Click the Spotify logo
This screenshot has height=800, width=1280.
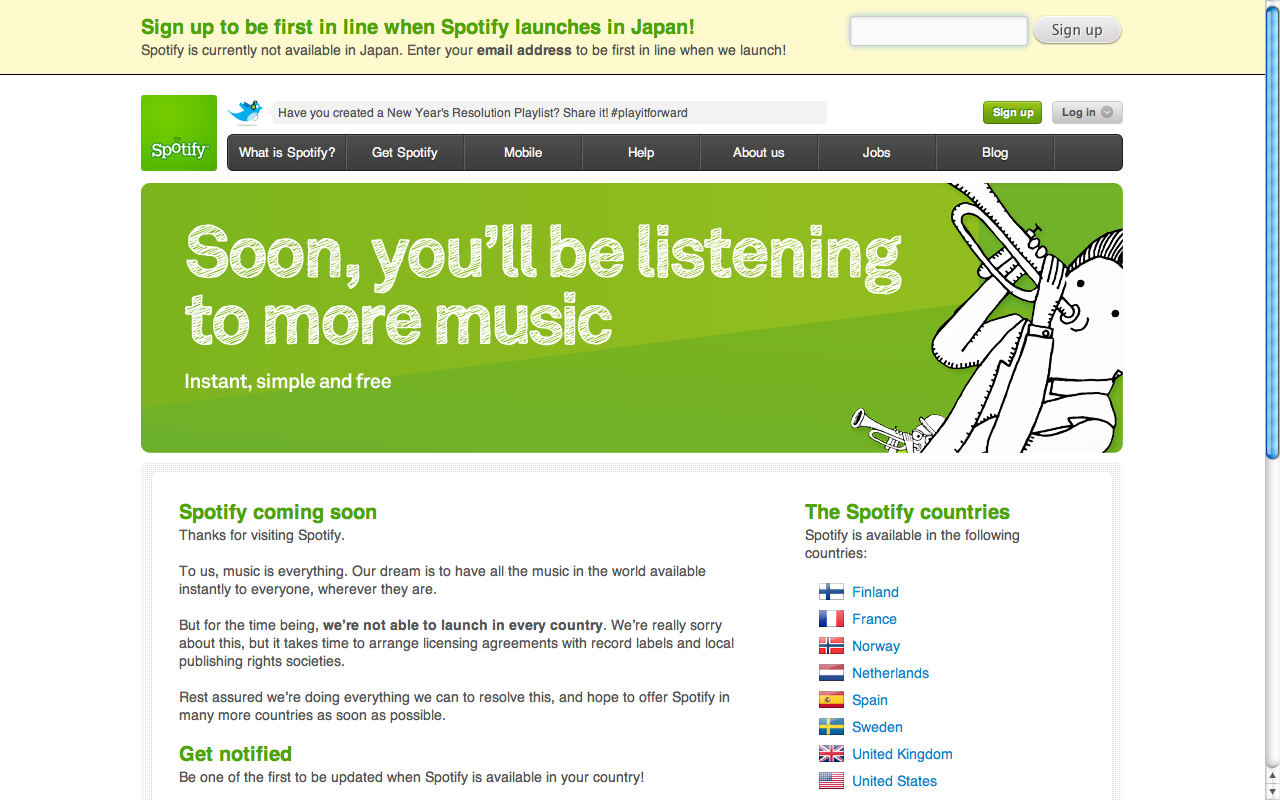[x=179, y=133]
